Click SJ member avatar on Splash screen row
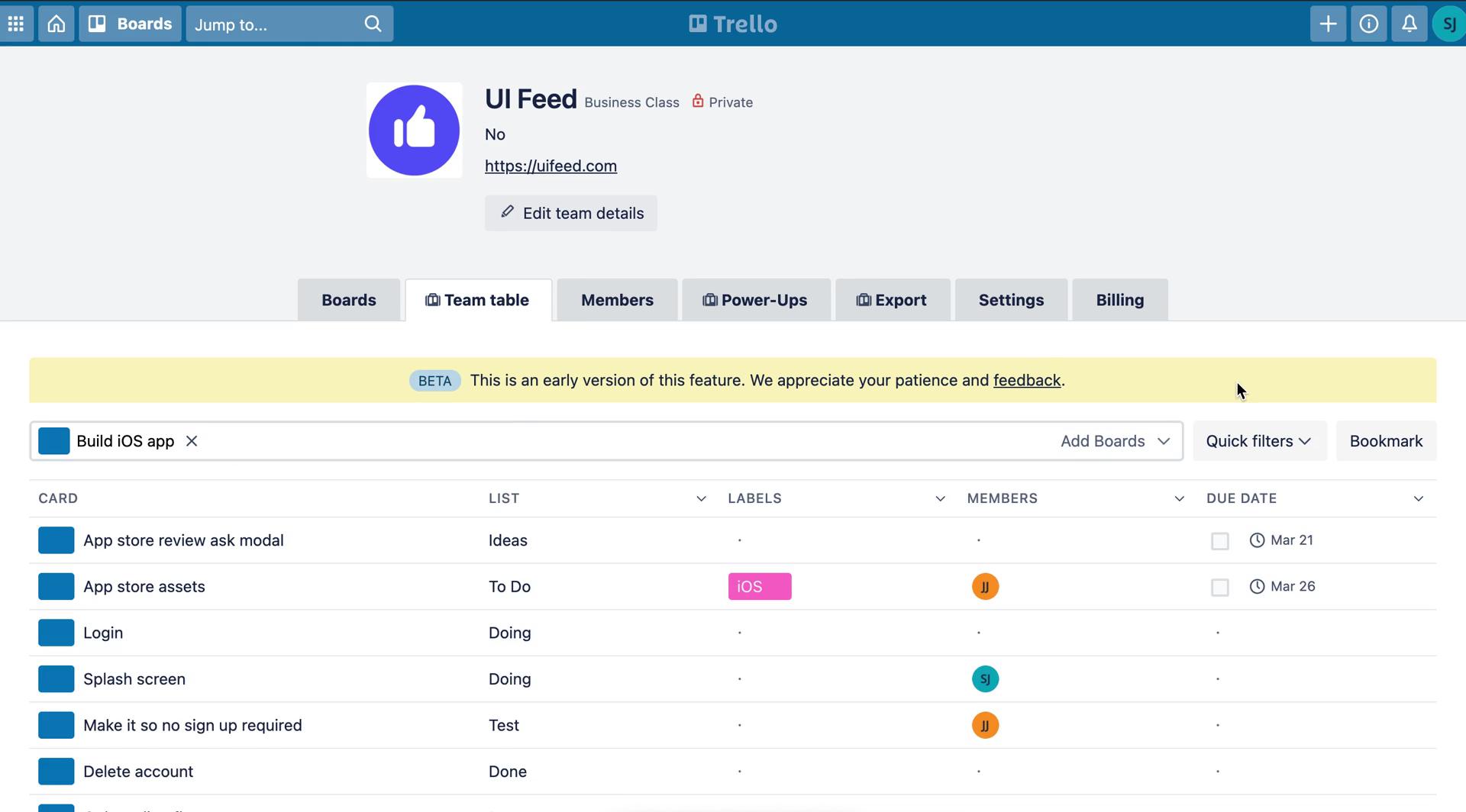The height and width of the screenshot is (812, 1466). (x=985, y=679)
